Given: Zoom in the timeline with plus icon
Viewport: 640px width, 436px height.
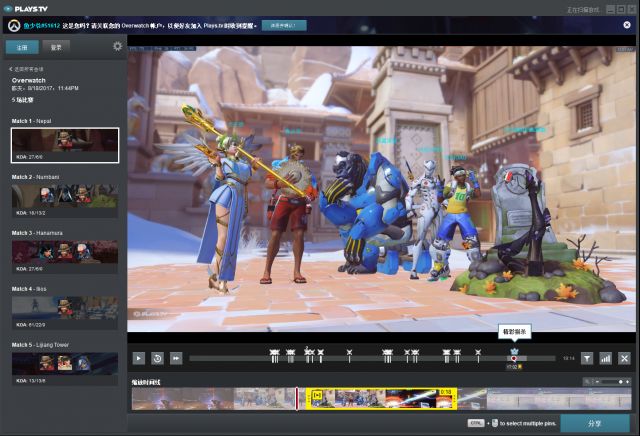Looking at the screenshot, I should point(627,382).
